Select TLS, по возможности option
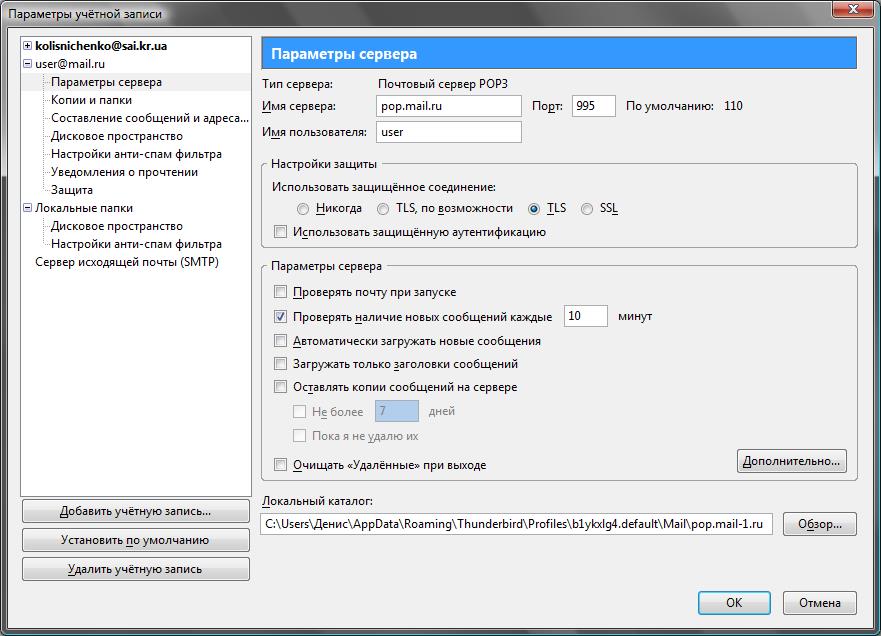 click(383, 209)
